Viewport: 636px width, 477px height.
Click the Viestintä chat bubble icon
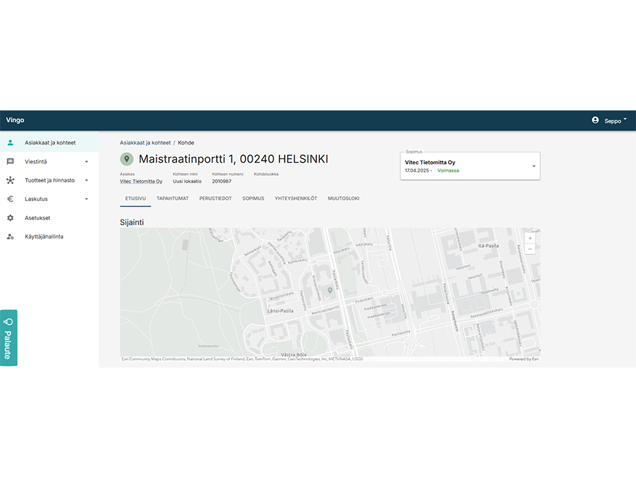10,161
